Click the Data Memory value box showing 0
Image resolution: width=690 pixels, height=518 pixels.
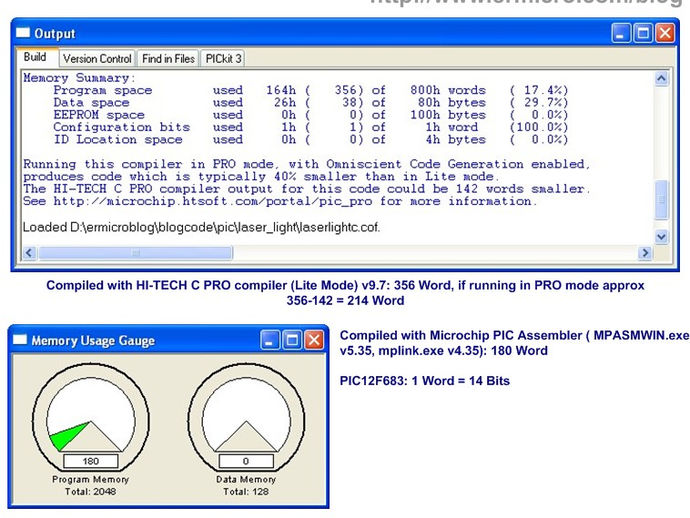coord(246,461)
